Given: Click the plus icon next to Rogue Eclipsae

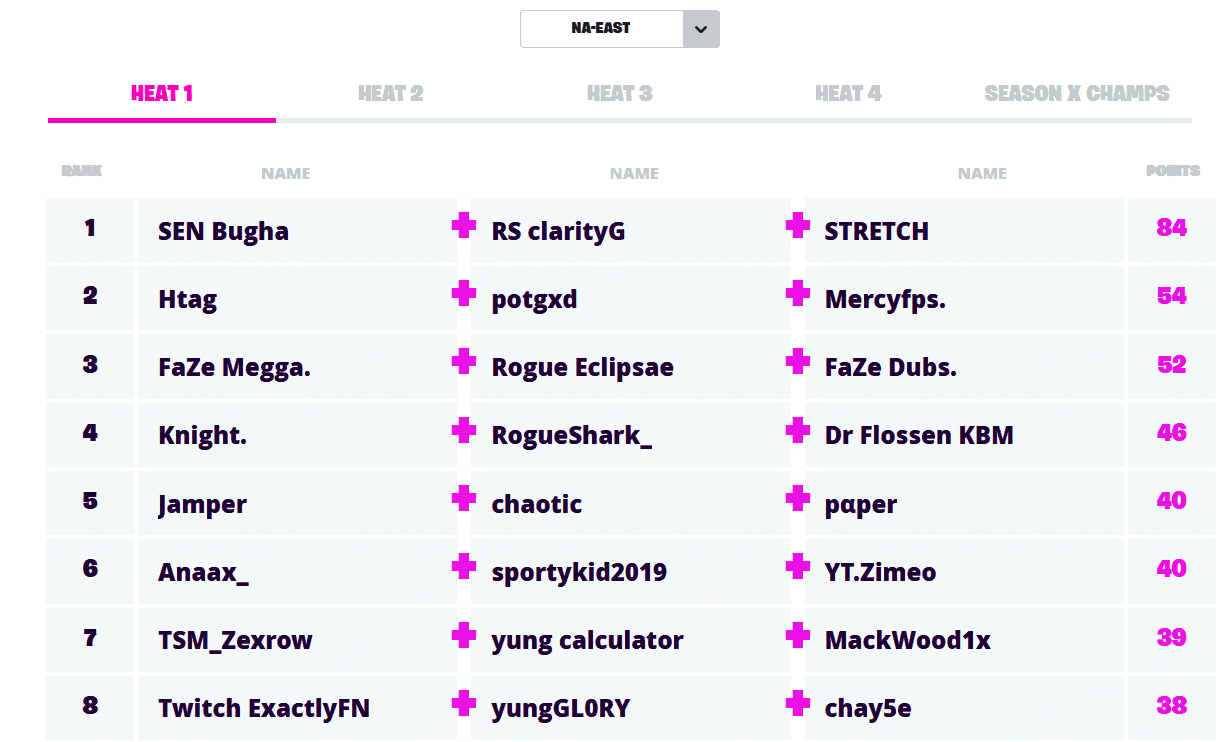Looking at the screenshot, I should click(463, 365).
